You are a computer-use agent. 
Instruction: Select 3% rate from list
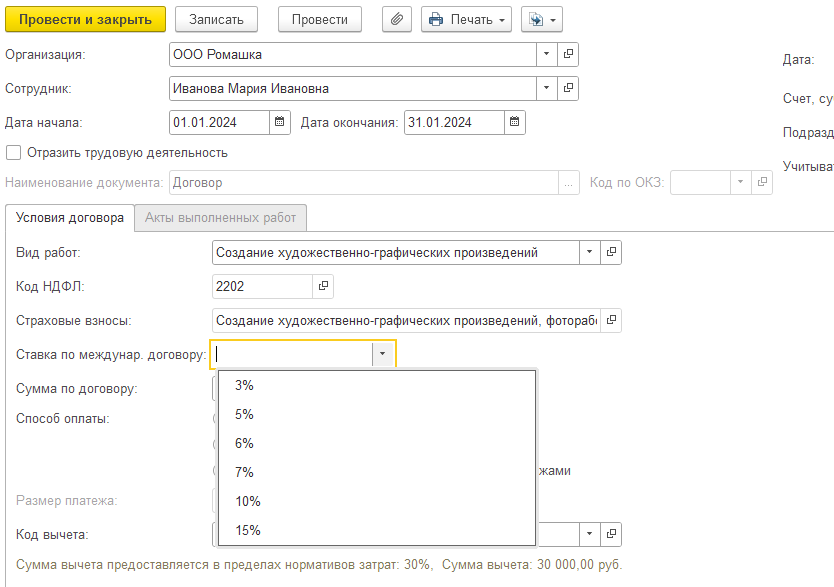377,385
